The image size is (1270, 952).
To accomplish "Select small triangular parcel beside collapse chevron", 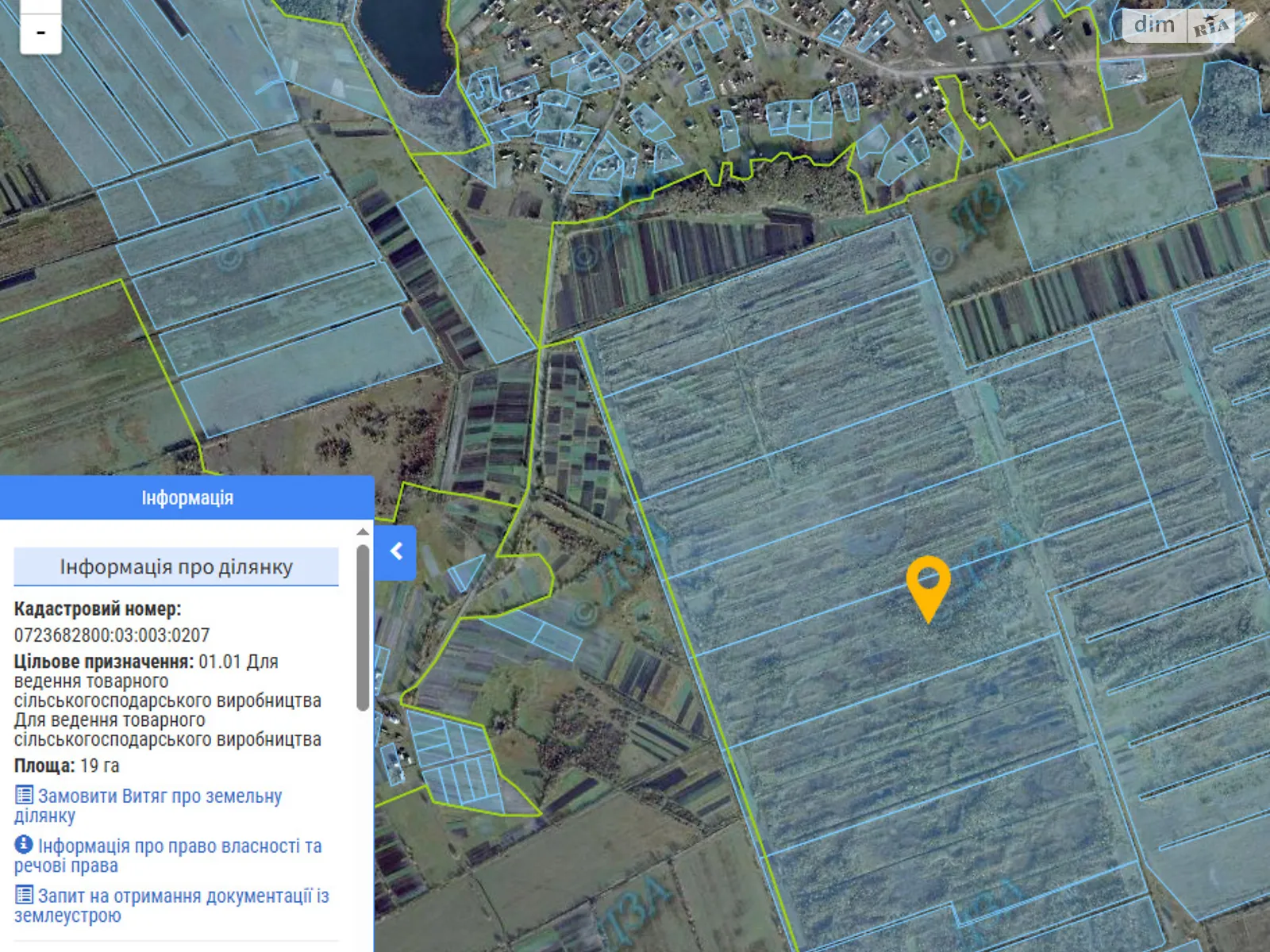I will tap(468, 571).
